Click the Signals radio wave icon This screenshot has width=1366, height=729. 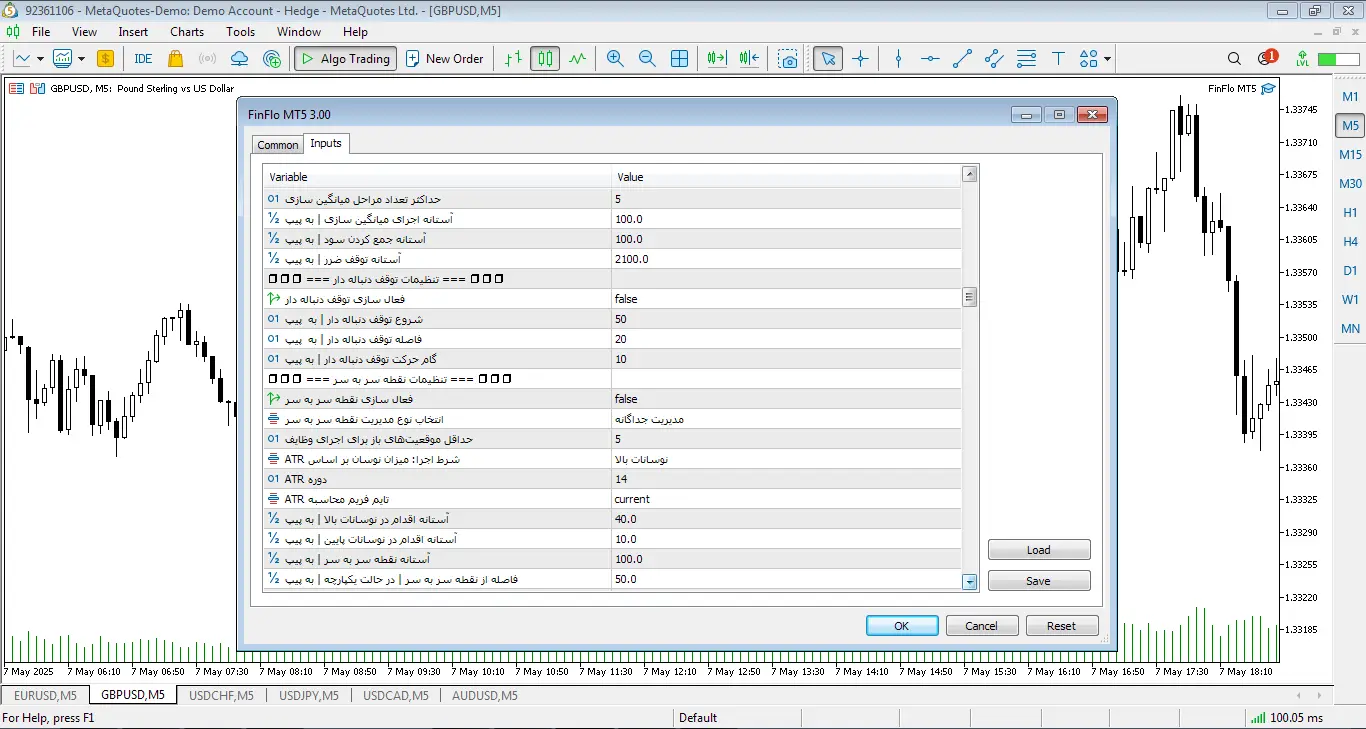tap(208, 59)
